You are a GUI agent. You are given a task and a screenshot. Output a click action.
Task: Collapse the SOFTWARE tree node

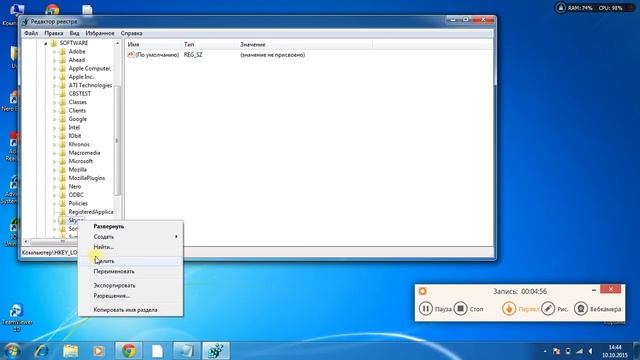point(46,43)
